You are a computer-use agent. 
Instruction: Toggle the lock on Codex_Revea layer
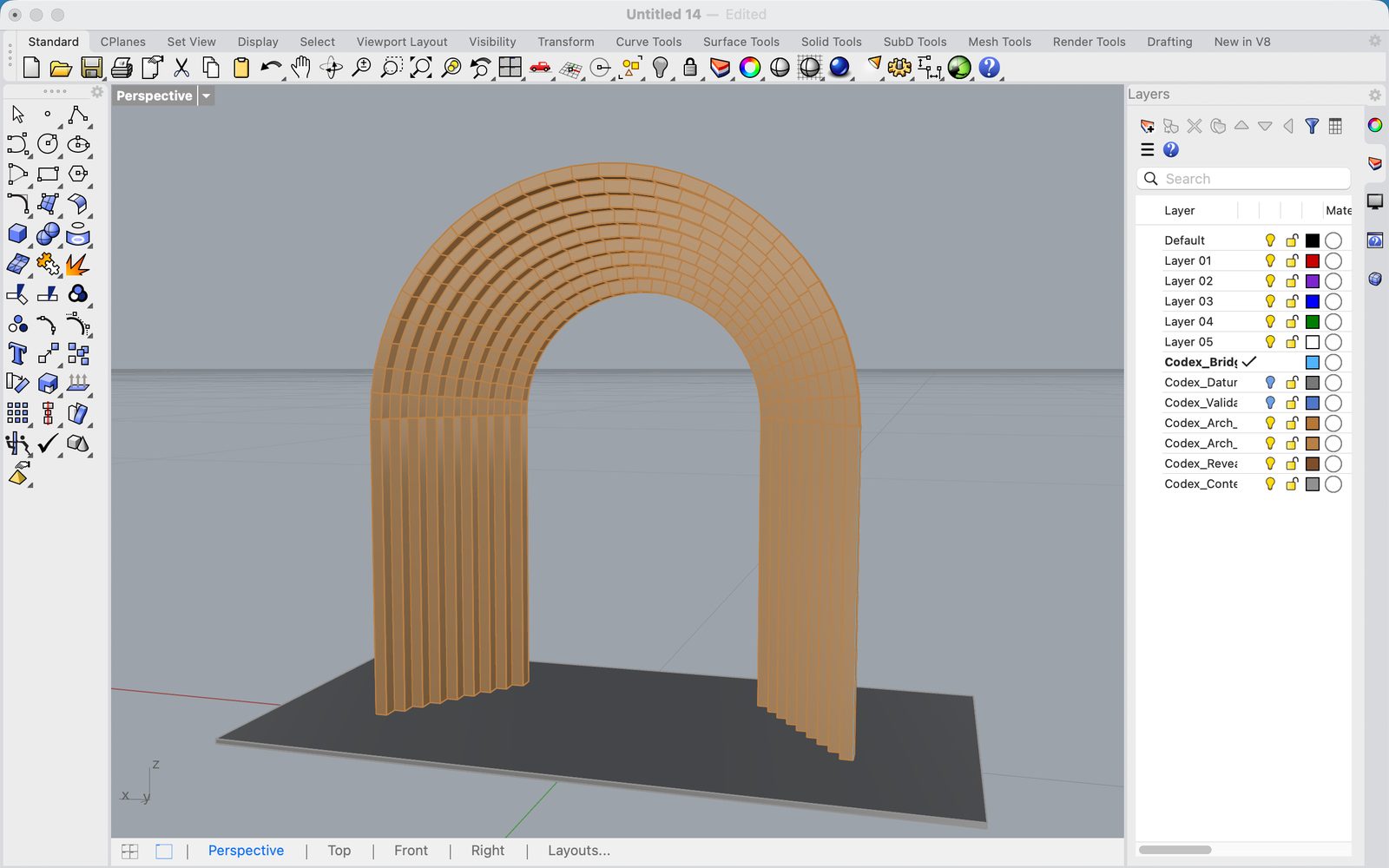point(1292,464)
